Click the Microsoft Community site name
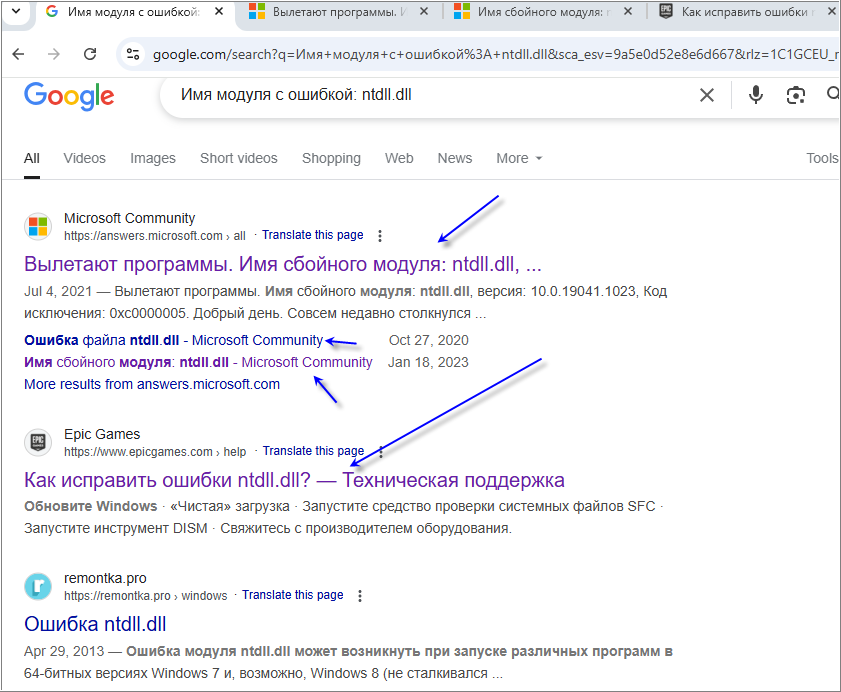The image size is (841, 692). (129, 218)
